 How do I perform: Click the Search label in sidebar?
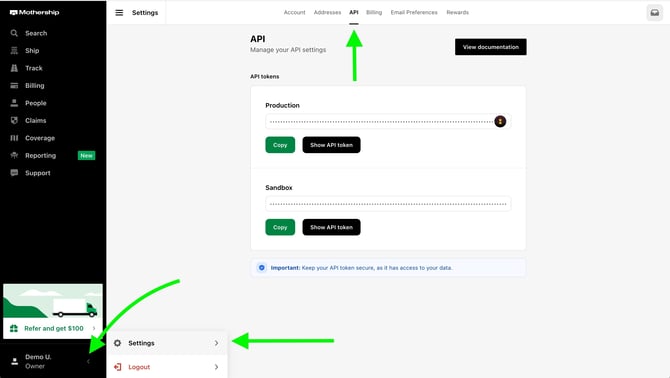click(x=36, y=33)
